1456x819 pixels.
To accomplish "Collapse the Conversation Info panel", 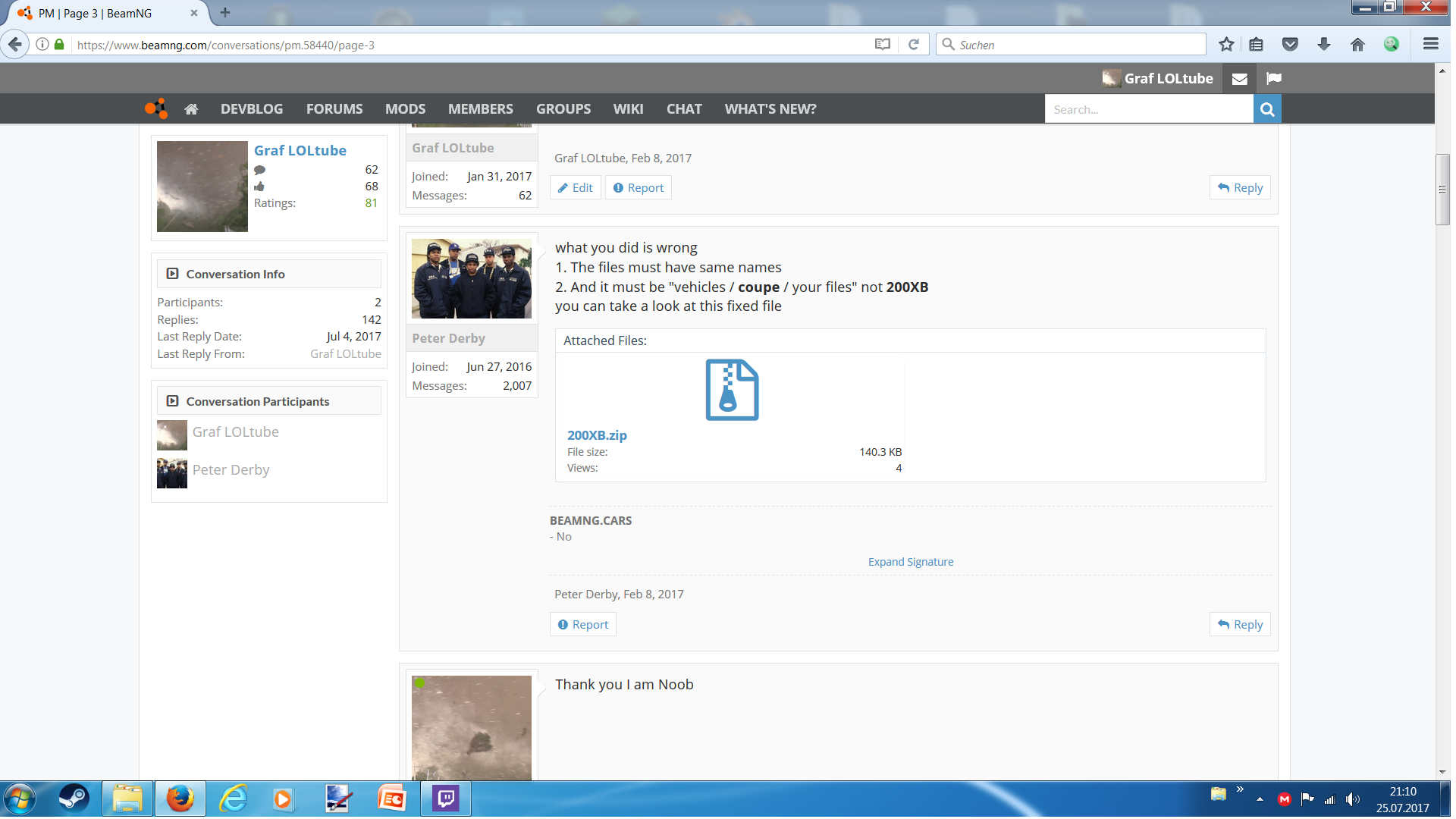I will (172, 274).
